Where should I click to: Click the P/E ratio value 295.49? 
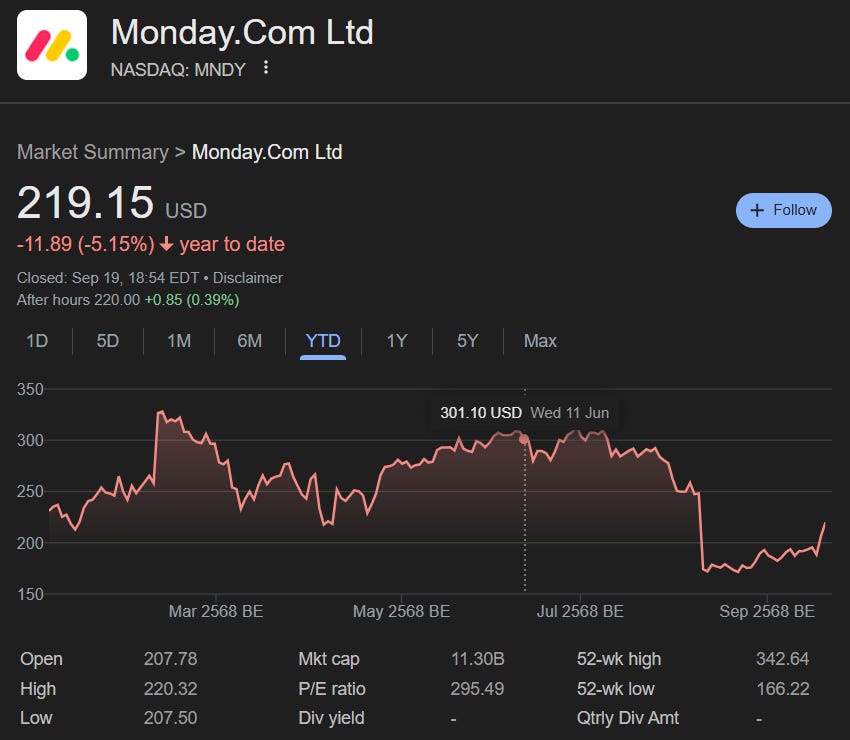pos(477,689)
